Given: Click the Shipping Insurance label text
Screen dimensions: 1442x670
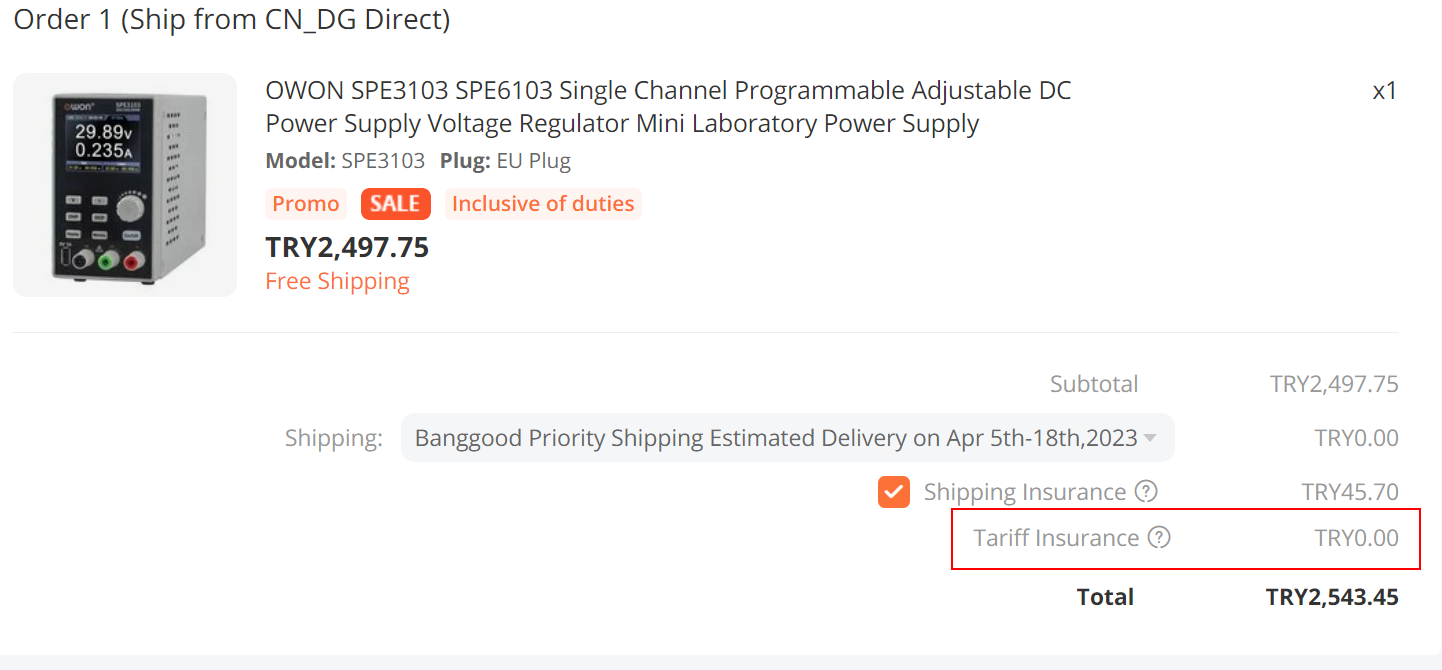Looking at the screenshot, I should (x=1024, y=492).
